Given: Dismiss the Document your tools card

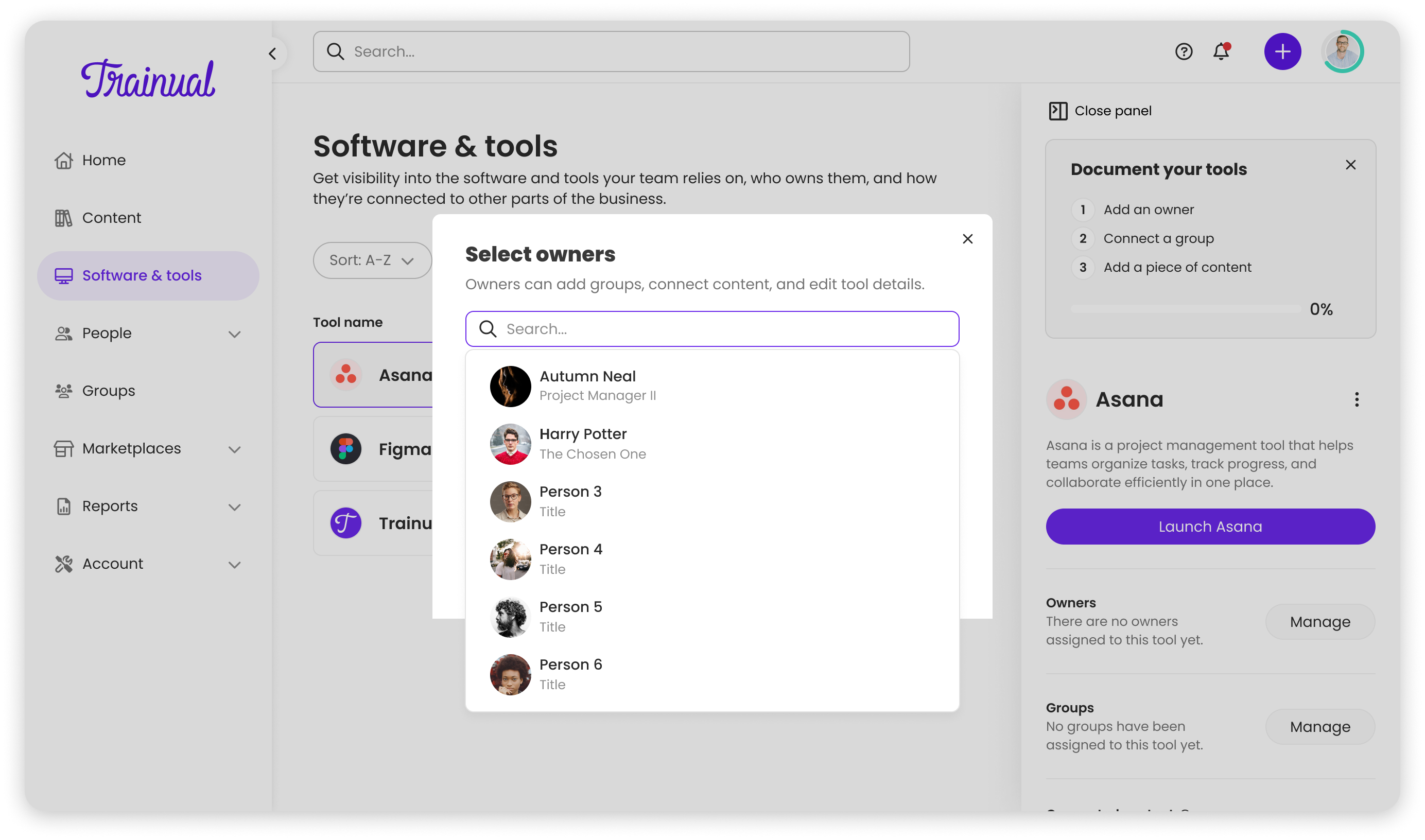Looking at the screenshot, I should [x=1350, y=165].
